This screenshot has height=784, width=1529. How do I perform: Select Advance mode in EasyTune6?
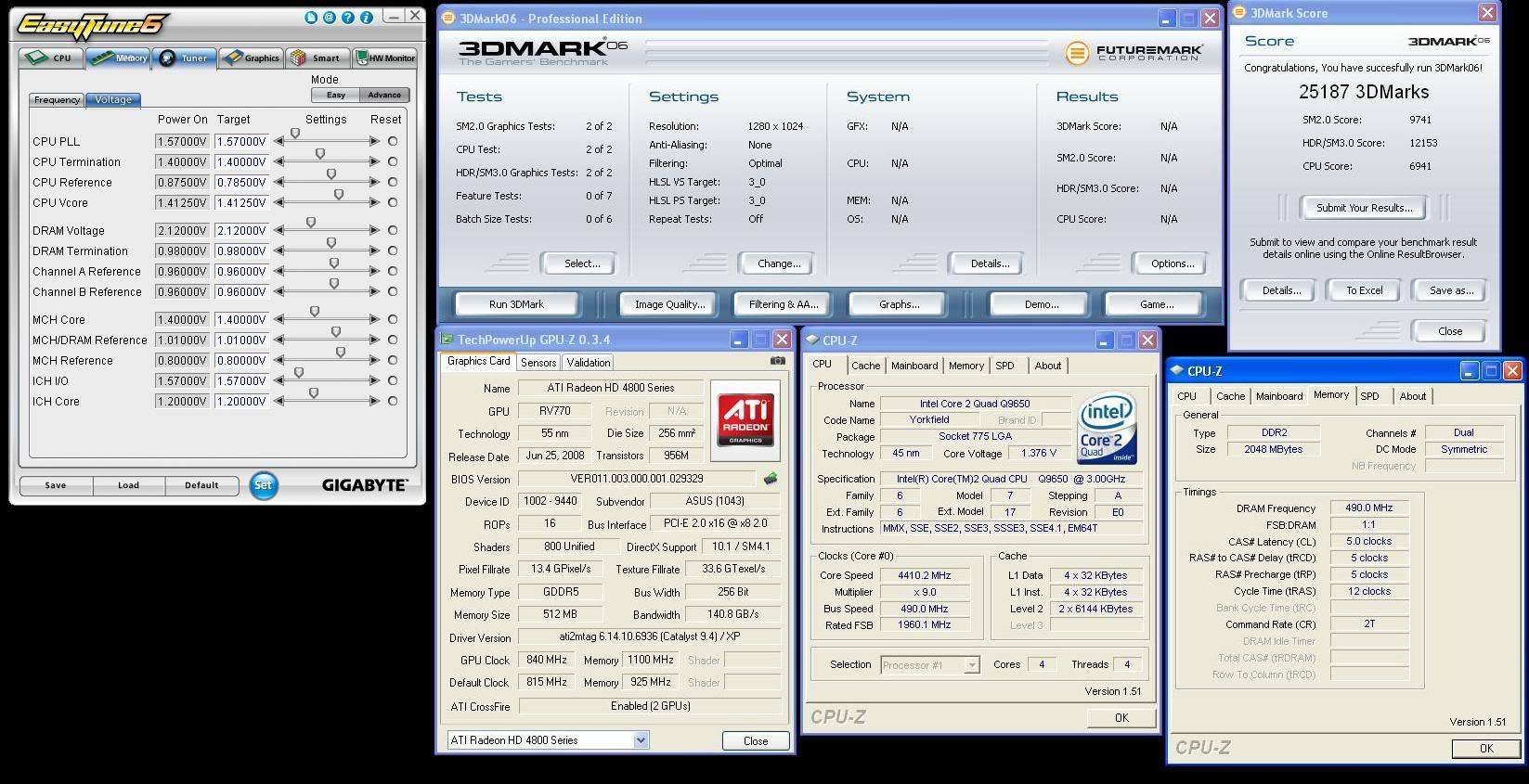click(x=384, y=95)
